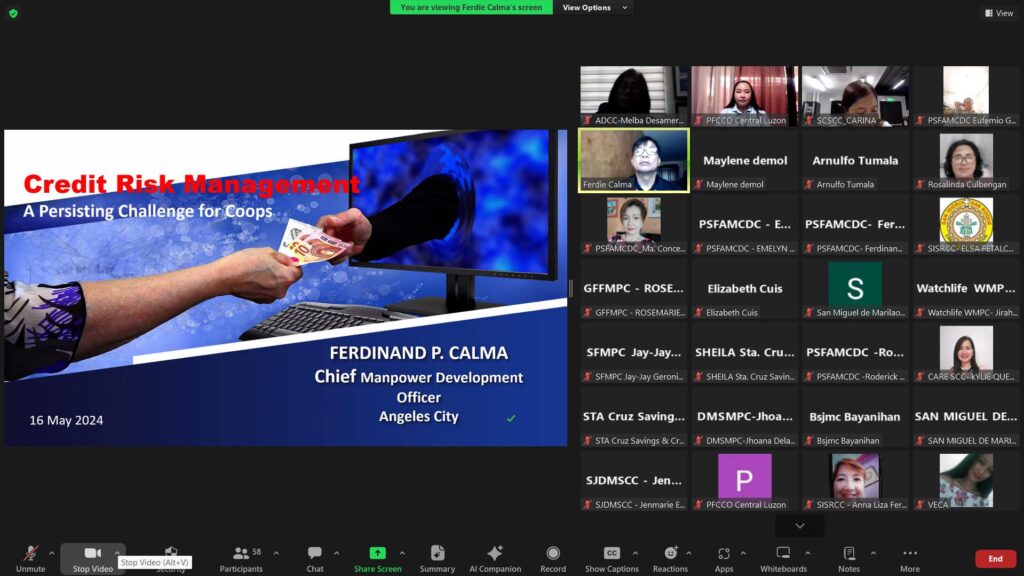The image size is (1024, 576).
Task: Click the red End meeting button
Action: 995,558
